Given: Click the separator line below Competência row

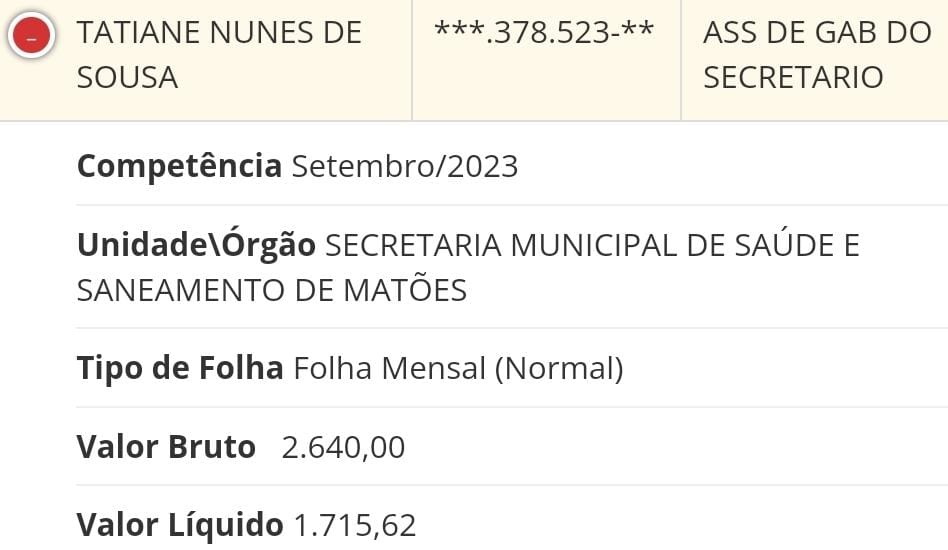Looking at the screenshot, I should point(511,205).
